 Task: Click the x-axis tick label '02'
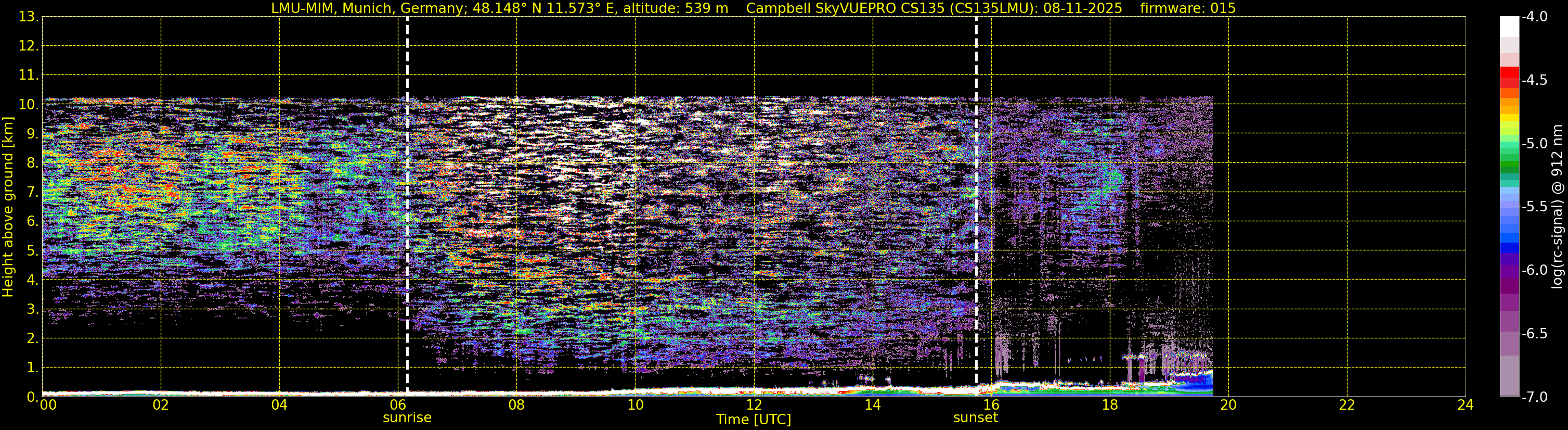[161, 405]
